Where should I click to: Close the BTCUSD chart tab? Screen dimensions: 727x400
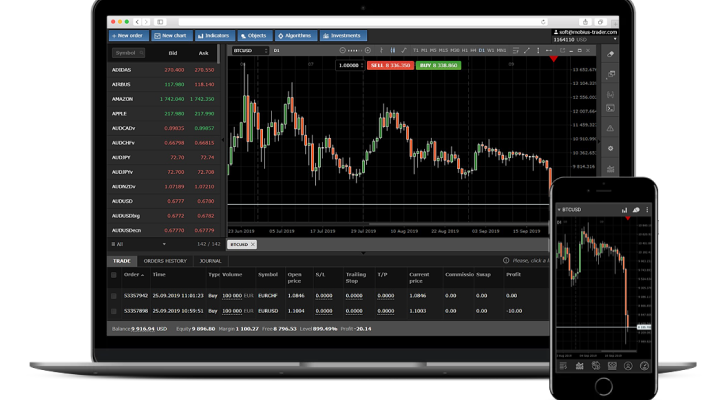click(x=253, y=244)
